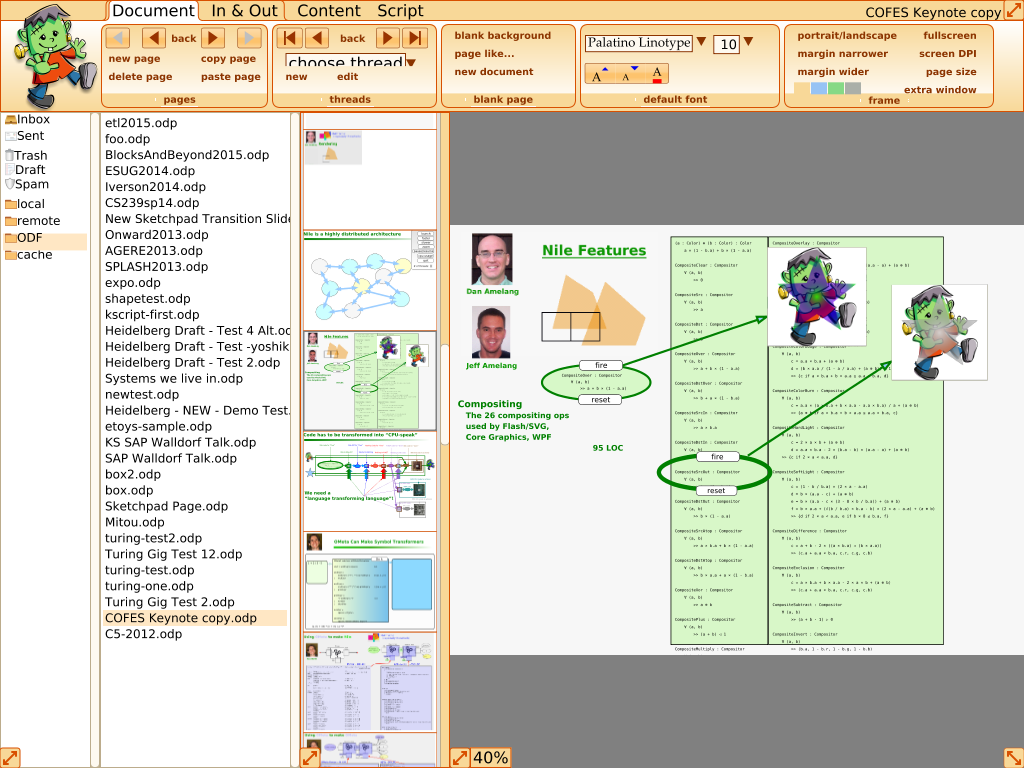1024x768 pixels.
Task: Click expand arrow beside COFES Keynote copy title
Action: (x=1014, y=10)
